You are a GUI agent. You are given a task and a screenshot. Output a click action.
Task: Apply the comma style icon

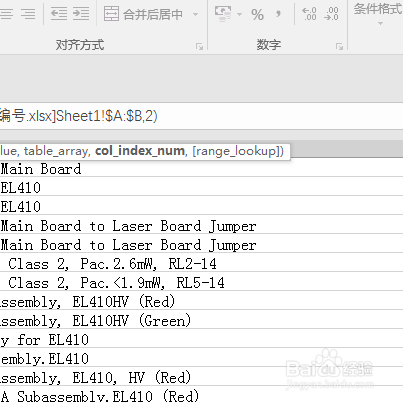click(278, 14)
